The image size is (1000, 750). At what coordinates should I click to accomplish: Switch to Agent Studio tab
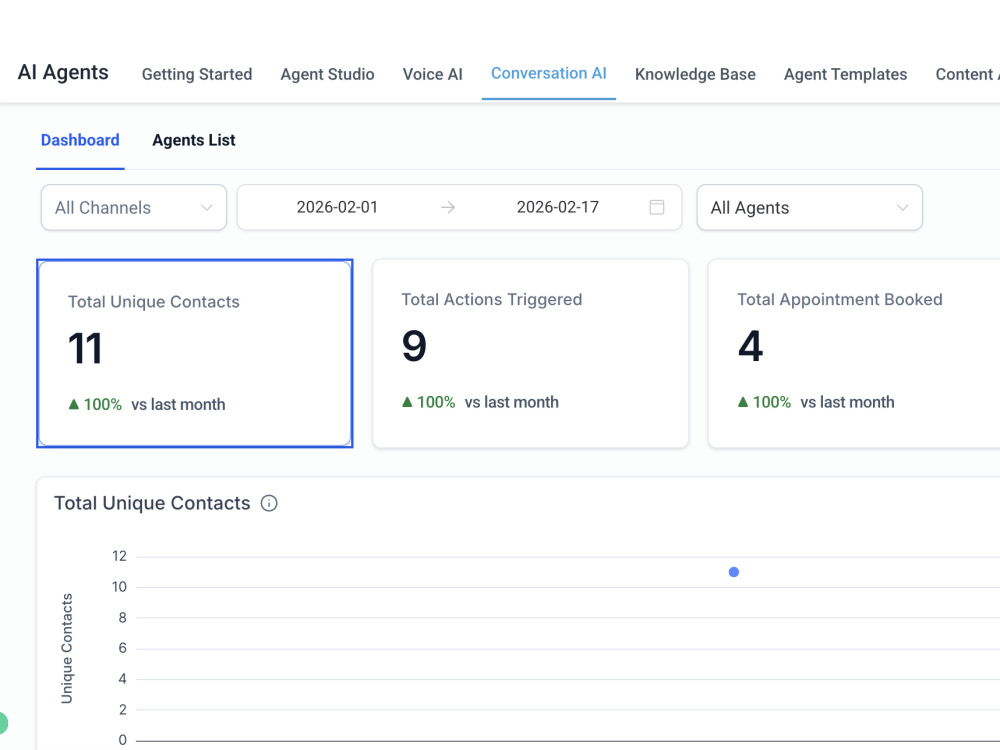(327, 74)
